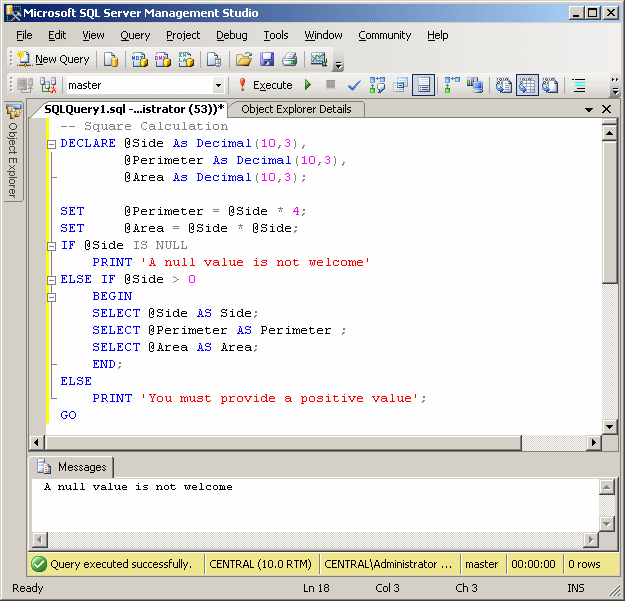This screenshot has width=625, height=601.
Task: Toggle Include Client Statistics
Action: coord(475,85)
